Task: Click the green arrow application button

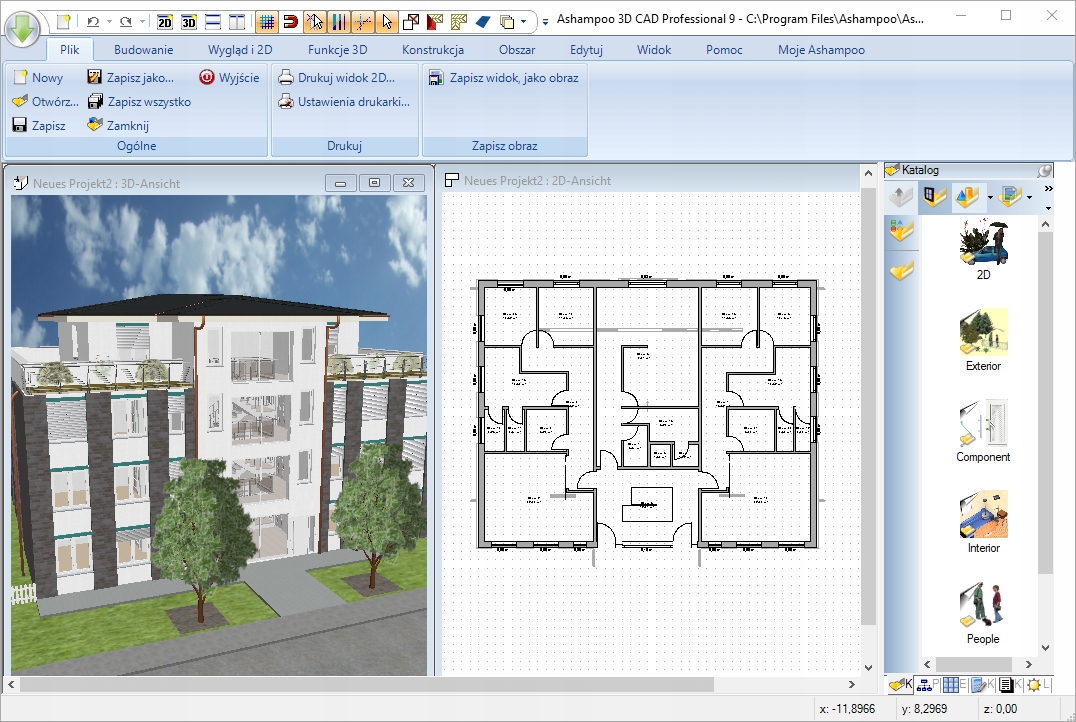Action: (x=22, y=29)
